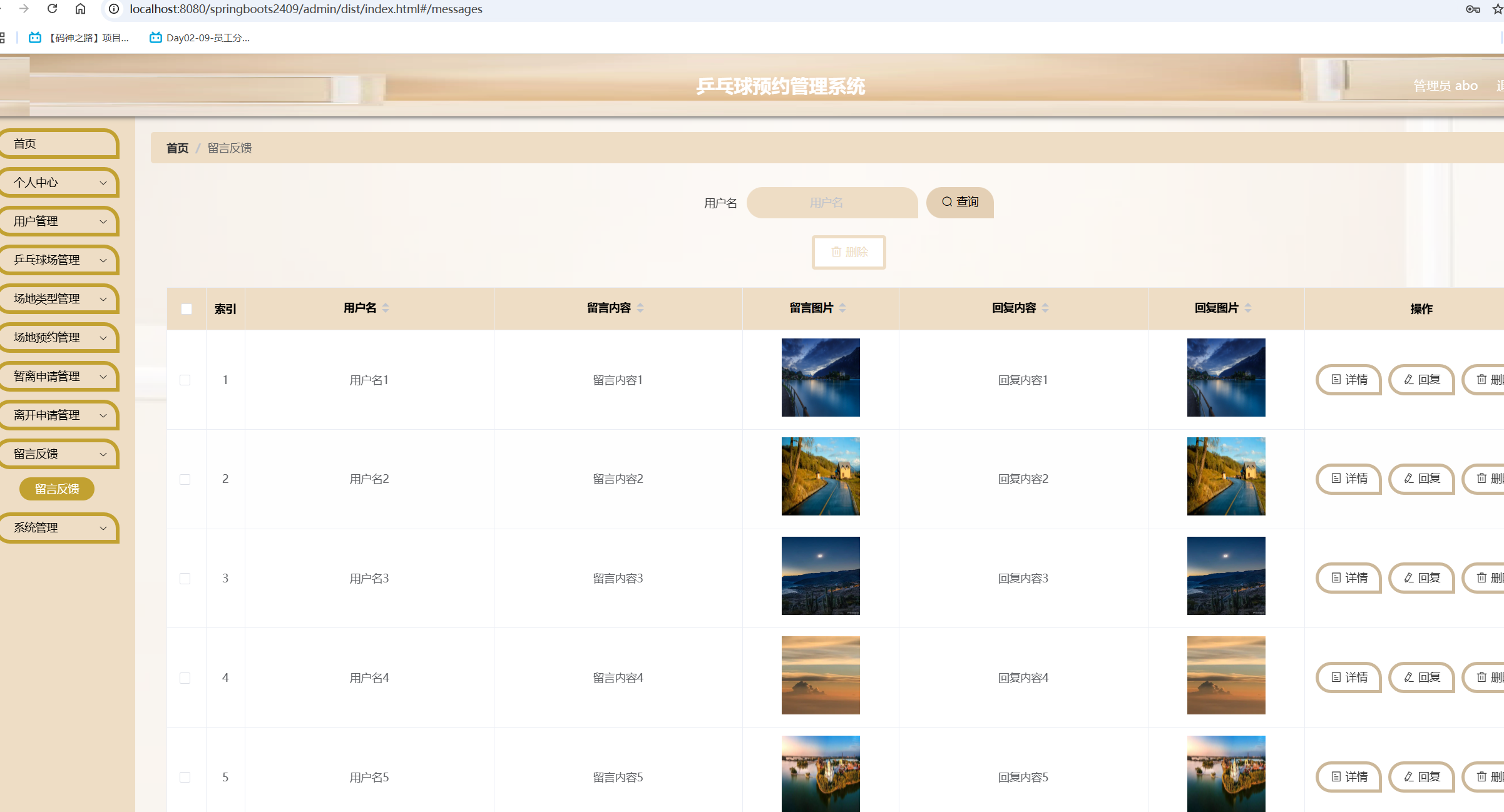The image size is (1504, 812).
Task: Select the row 3 checkbox
Action: [x=185, y=579]
